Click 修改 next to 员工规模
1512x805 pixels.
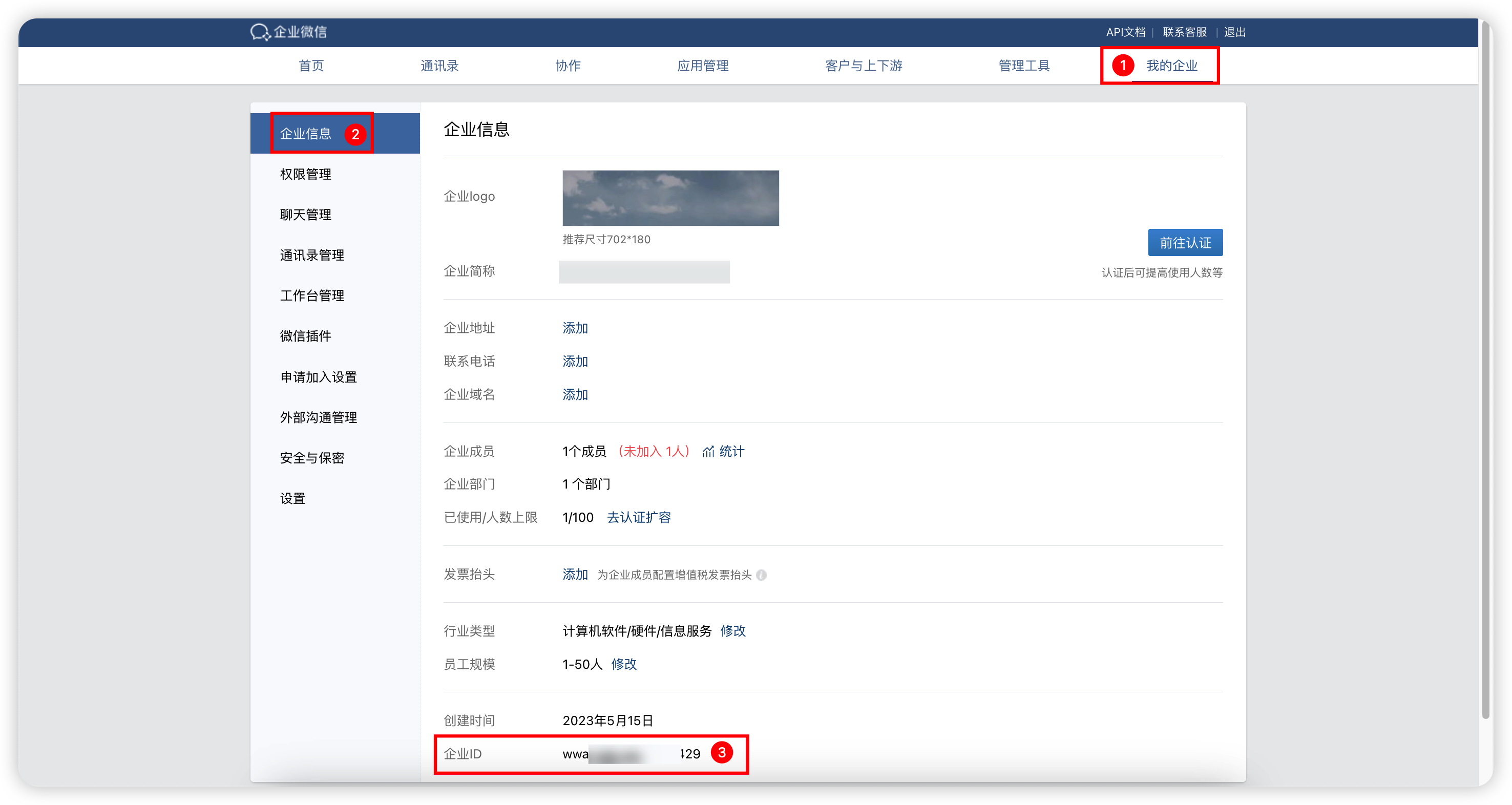624,664
